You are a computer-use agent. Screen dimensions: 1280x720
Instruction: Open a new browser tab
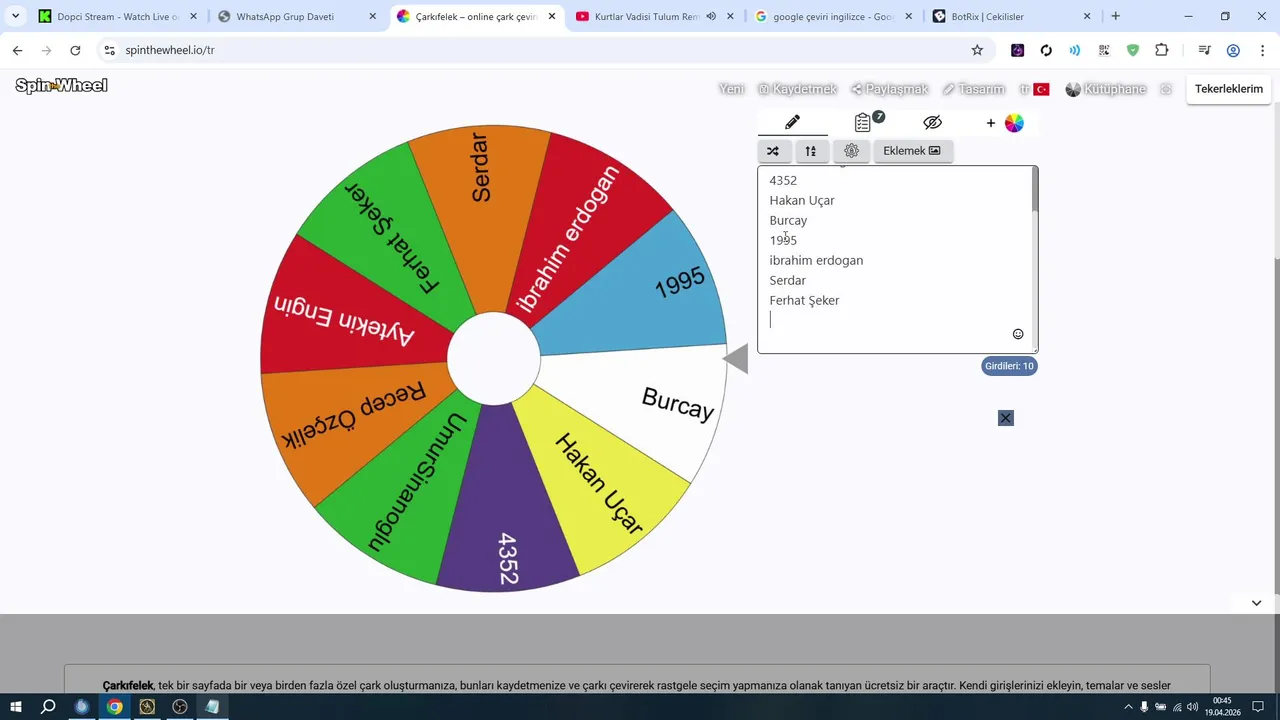click(1115, 17)
